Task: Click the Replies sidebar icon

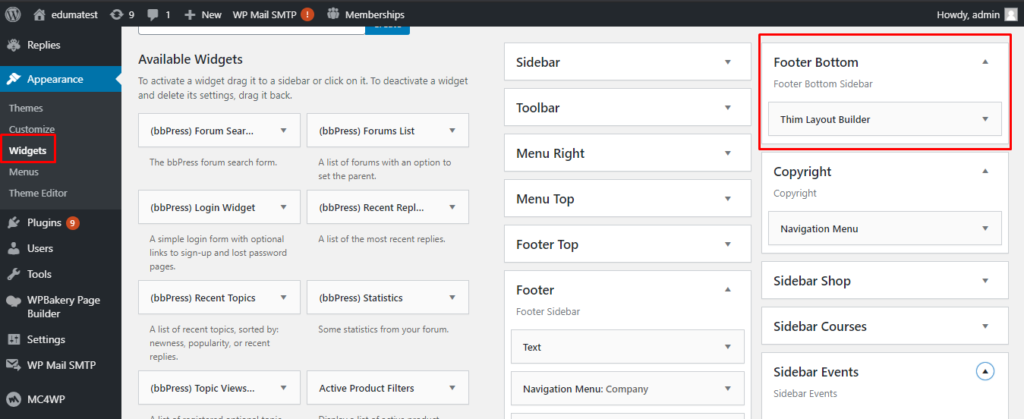Action: coord(13,45)
